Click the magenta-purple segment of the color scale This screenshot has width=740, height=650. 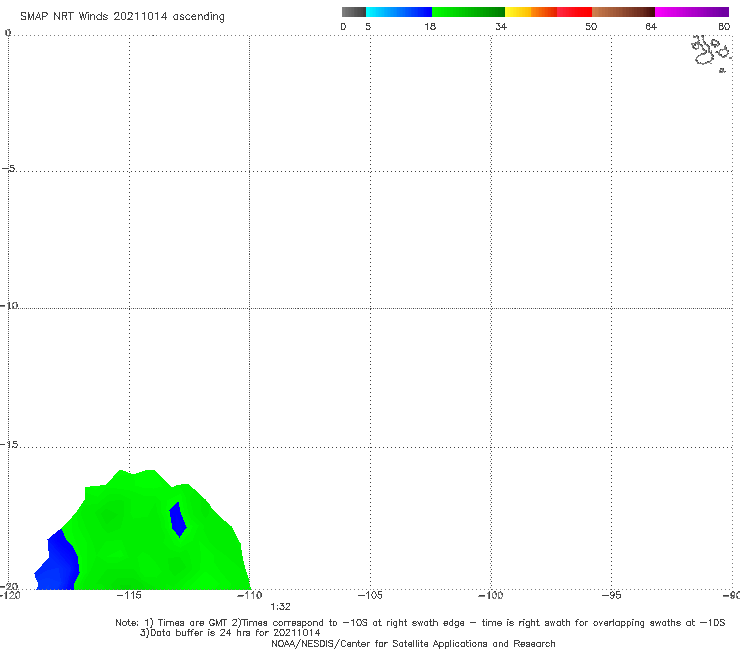[692, 12]
